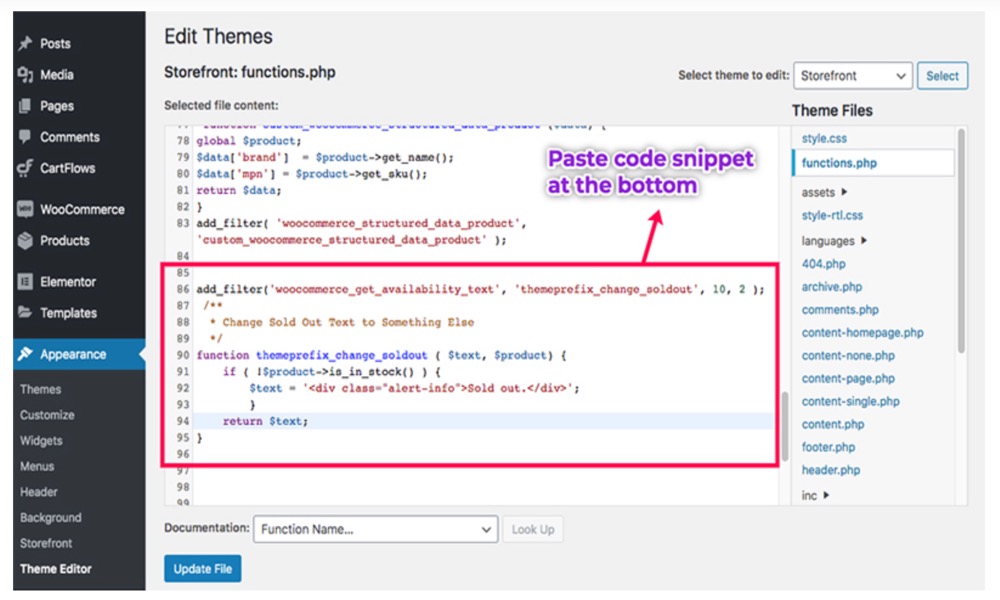Click the Pages icon in sidebar
The image size is (1000, 600).
pyautogui.click(x=26, y=106)
